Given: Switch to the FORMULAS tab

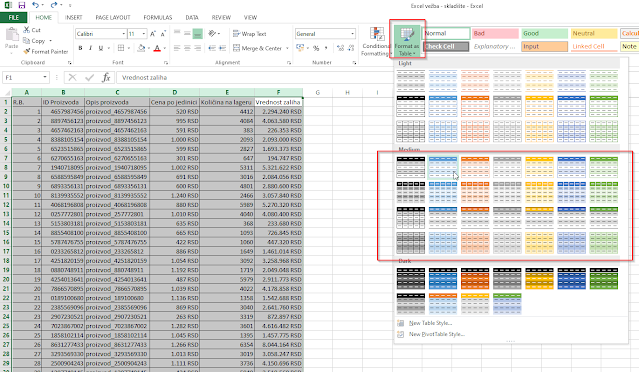Looking at the screenshot, I should pos(158,18).
